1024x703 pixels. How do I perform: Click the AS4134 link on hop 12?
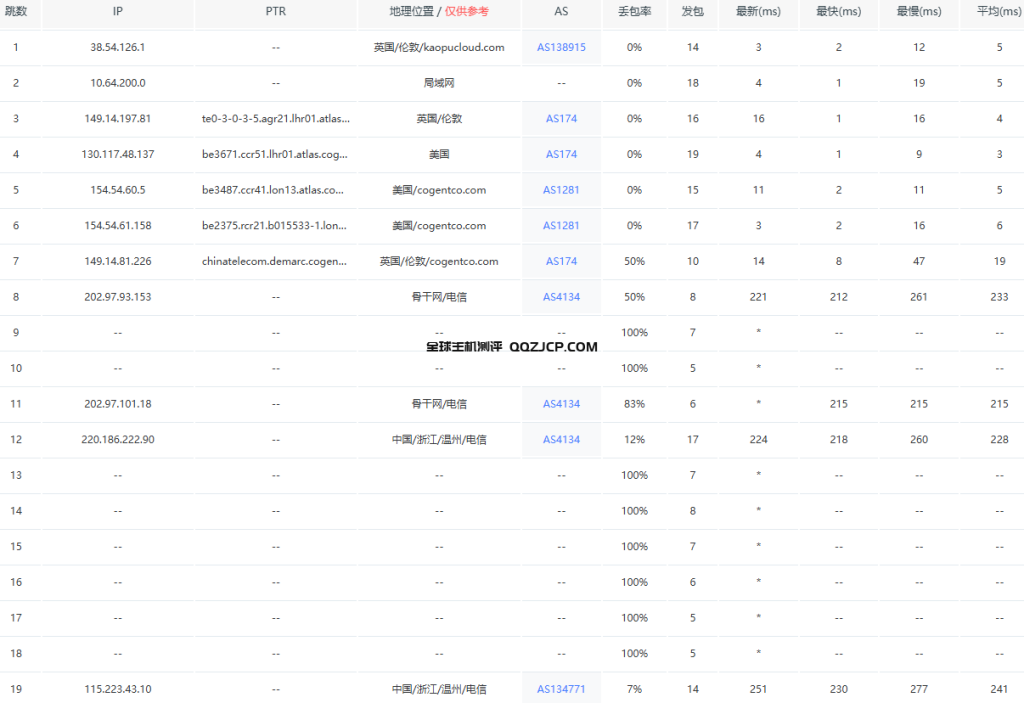point(560,439)
